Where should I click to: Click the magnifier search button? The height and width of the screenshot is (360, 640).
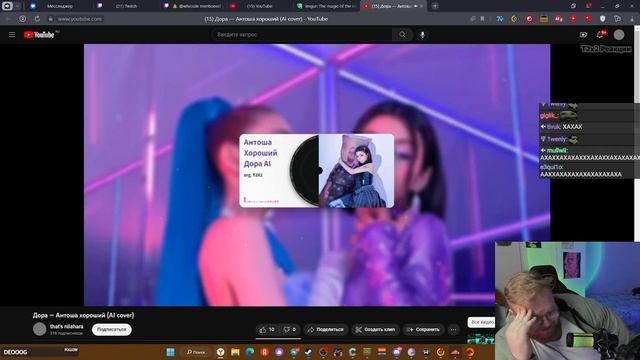[x=402, y=35]
